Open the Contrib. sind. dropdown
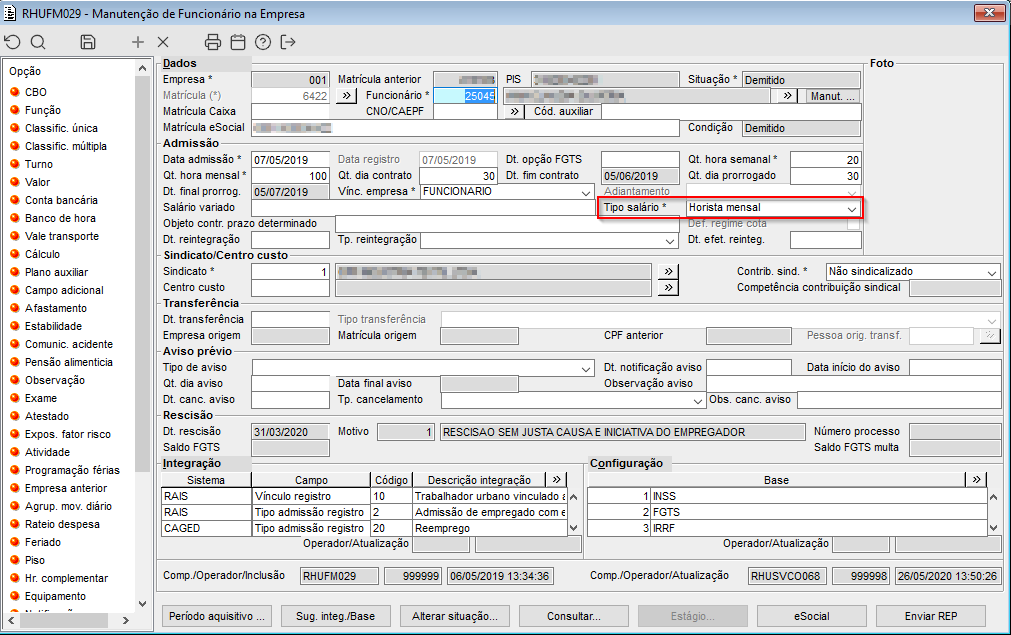This screenshot has width=1011, height=635. (x=992, y=273)
